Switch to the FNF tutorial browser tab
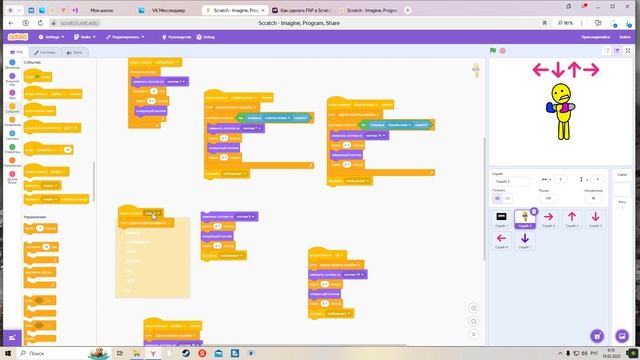Screen dimensions: 640x360 click(x=302, y=10)
